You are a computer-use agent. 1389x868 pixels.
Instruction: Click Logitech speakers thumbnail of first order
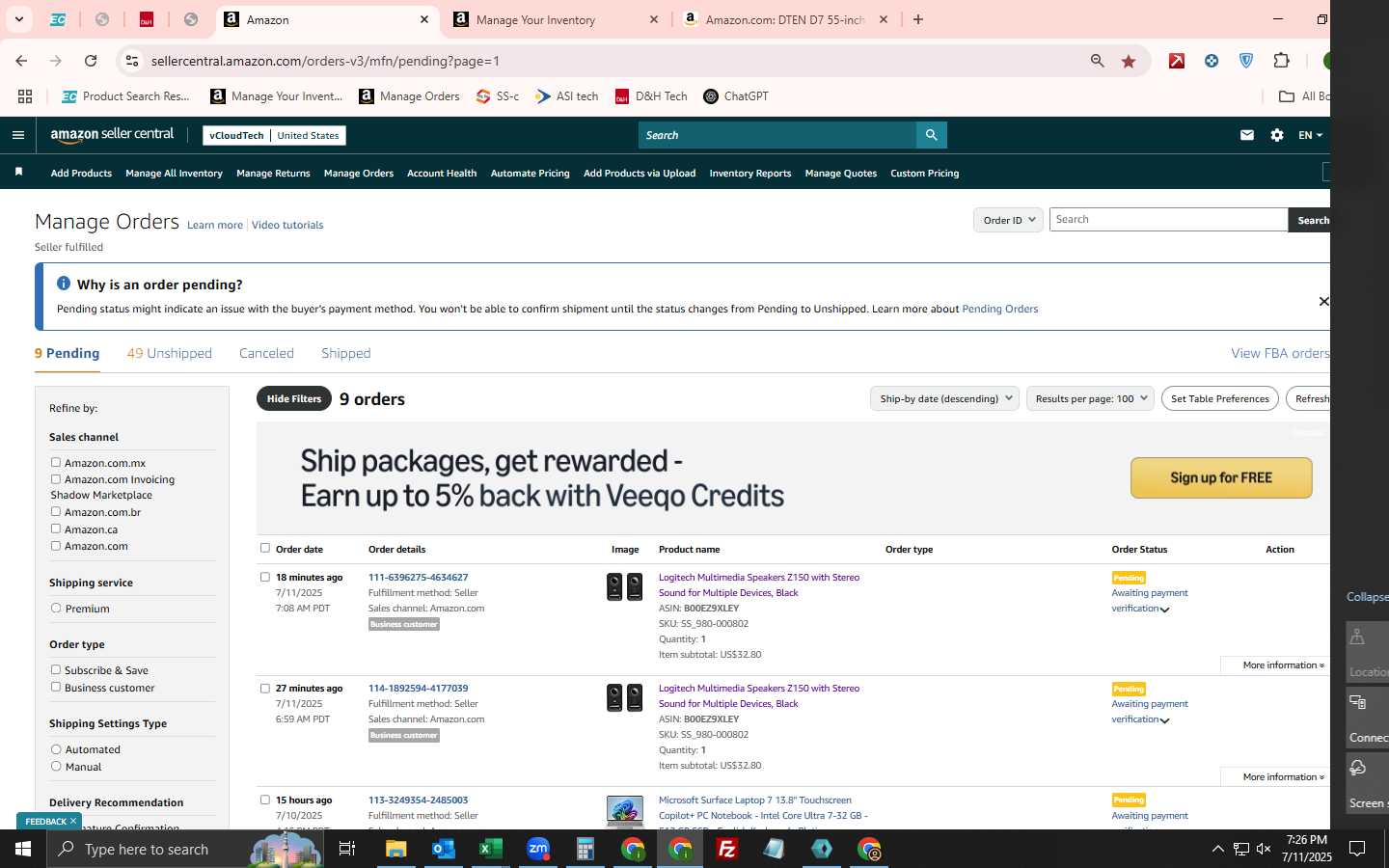click(x=624, y=586)
